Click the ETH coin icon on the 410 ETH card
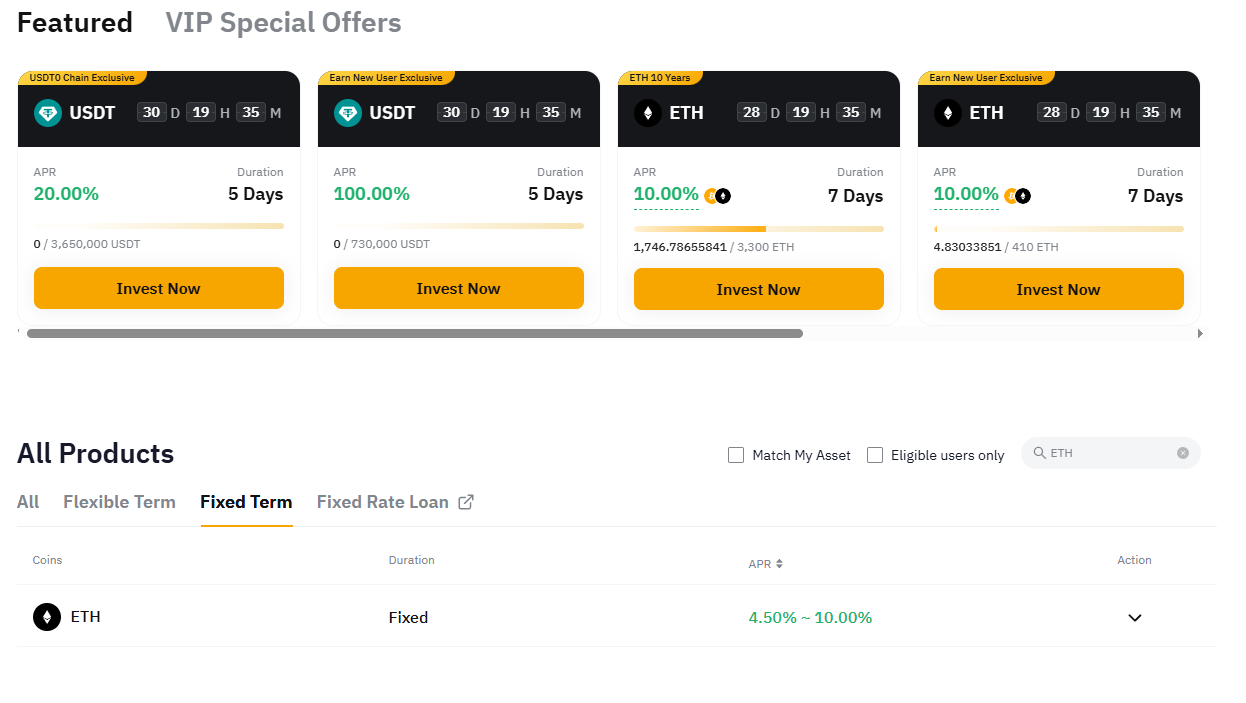Screen dimensions: 1246x703 click(948, 113)
